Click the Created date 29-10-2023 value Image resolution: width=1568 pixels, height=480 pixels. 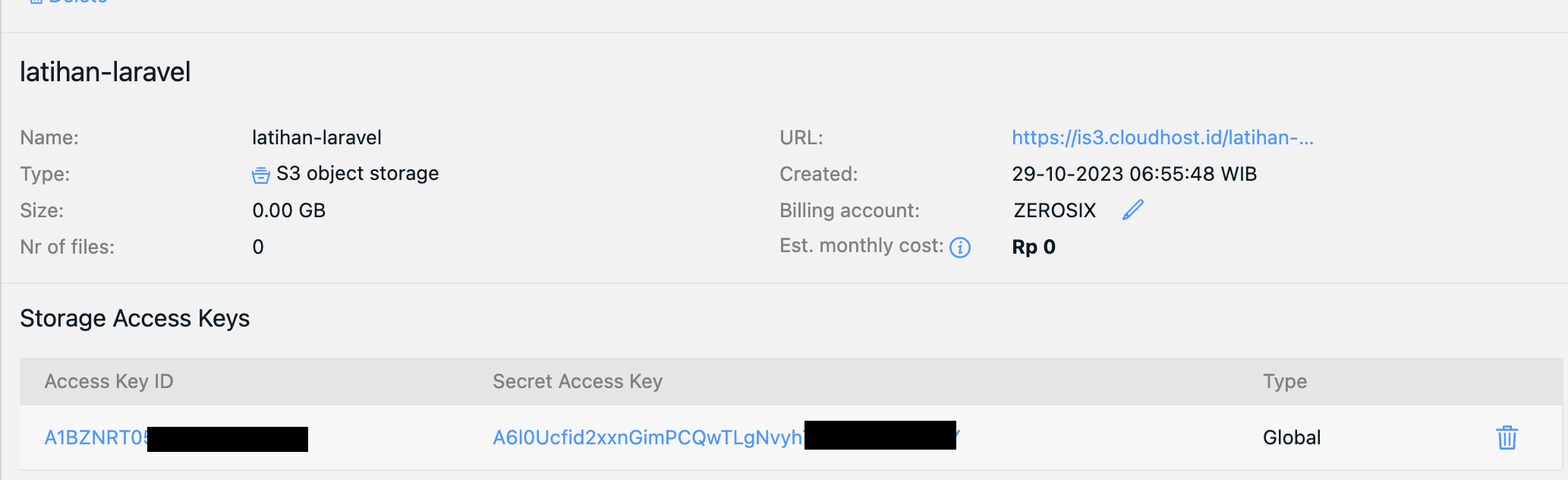(x=1134, y=174)
